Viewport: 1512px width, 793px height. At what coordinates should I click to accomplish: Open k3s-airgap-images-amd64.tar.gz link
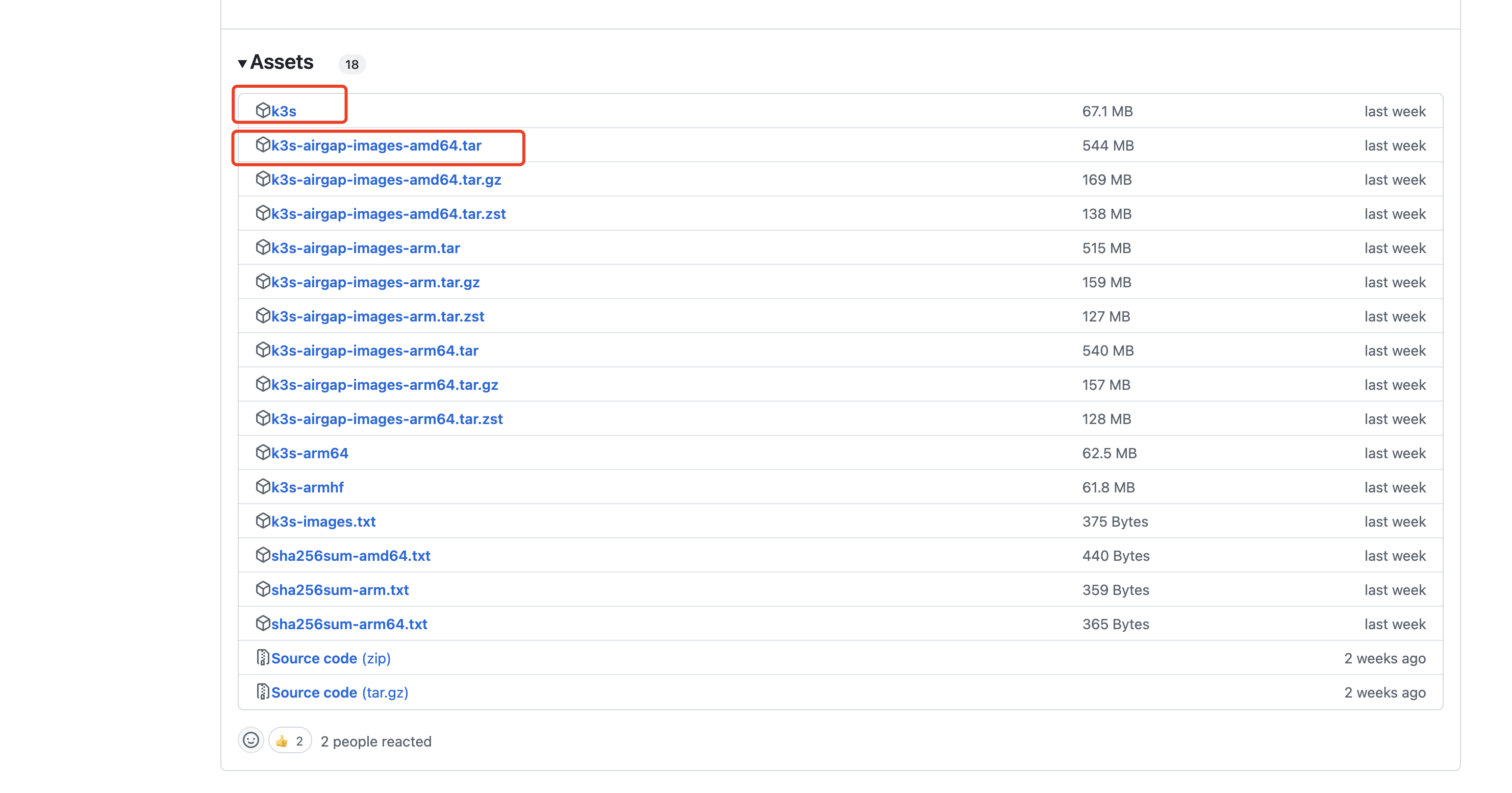pos(386,179)
